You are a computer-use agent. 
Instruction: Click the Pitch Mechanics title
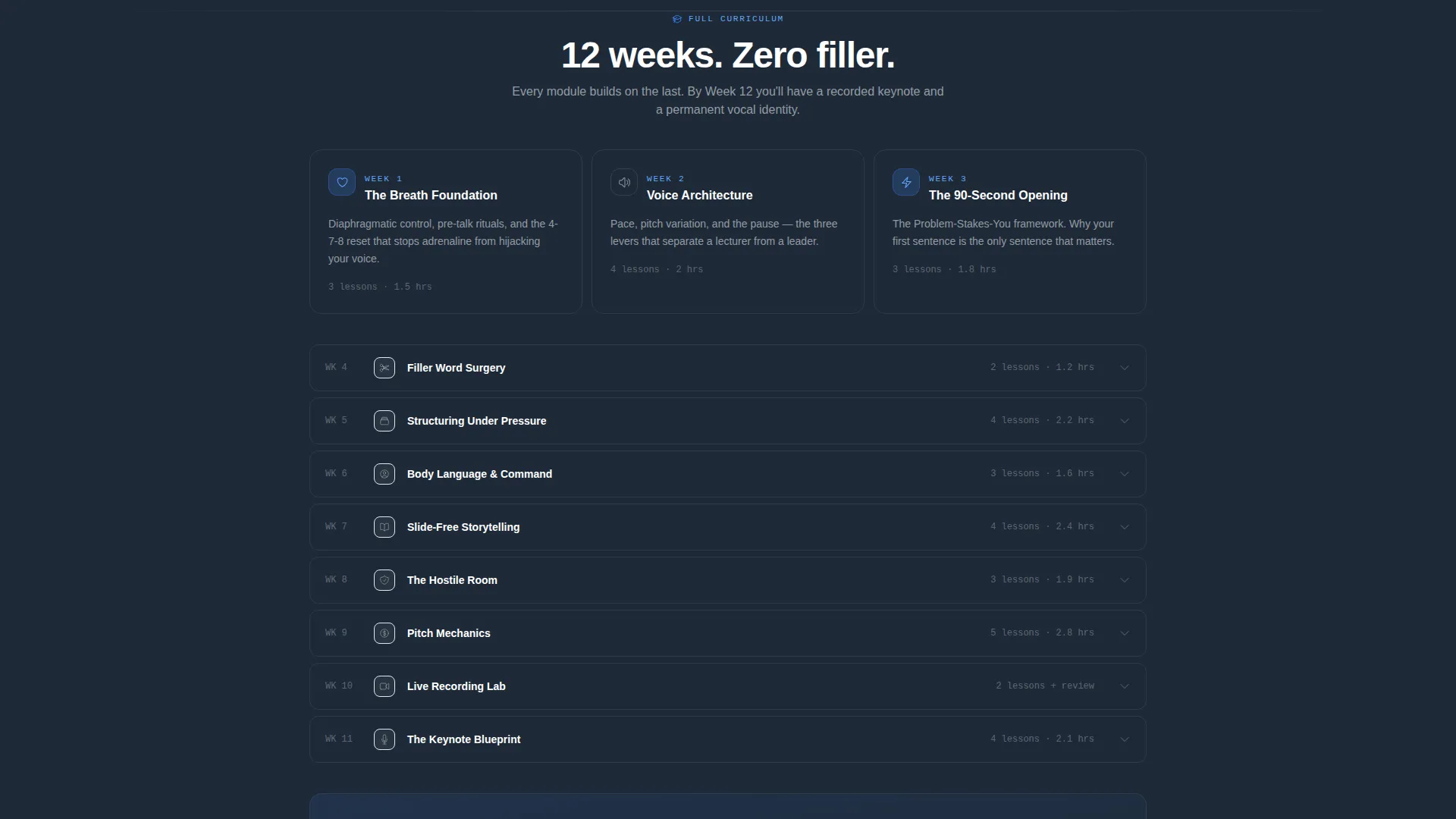tap(448, 633)
